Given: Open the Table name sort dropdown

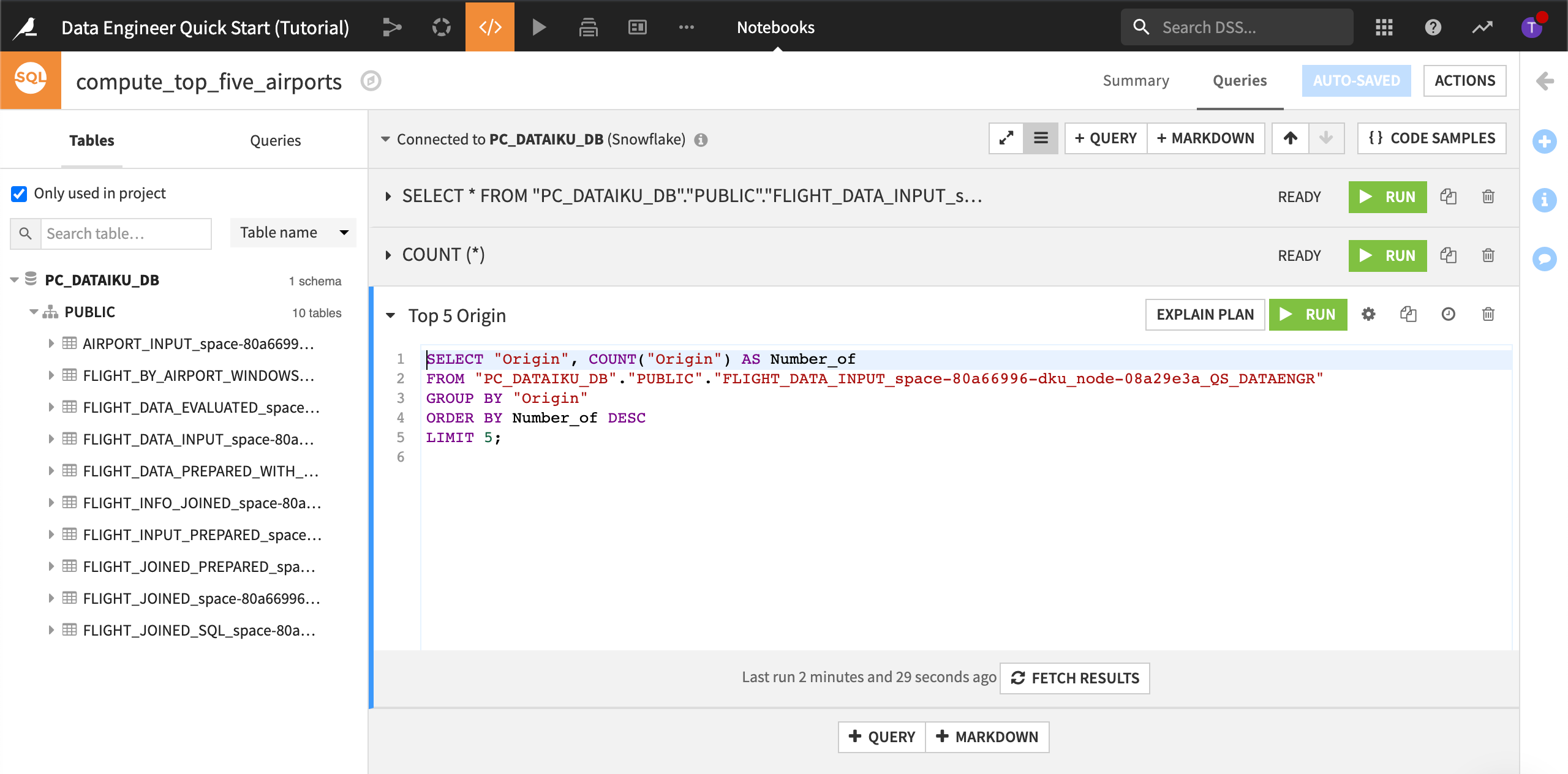Looking at the screenshot, I should (293, 233).
